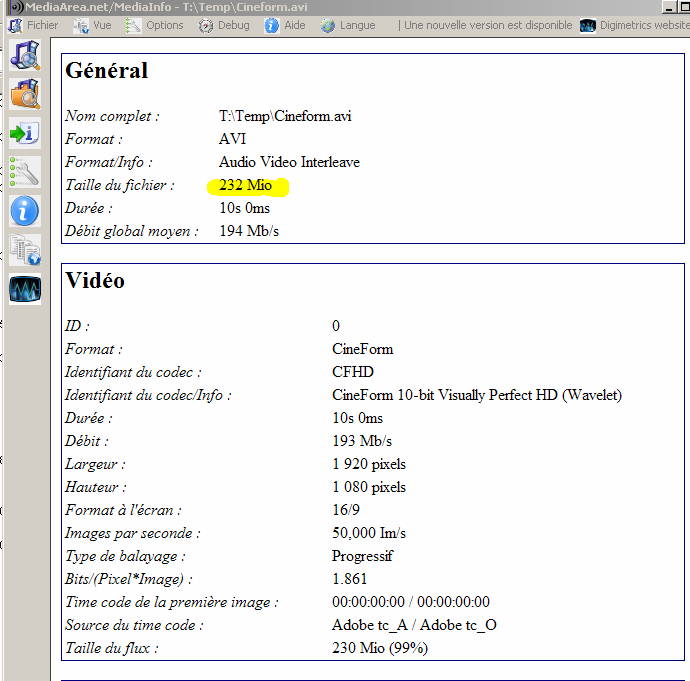The image size is (690, 681).
Task: Click the 'Time code de la première image :' label
Action: click(x=172, y=602)
